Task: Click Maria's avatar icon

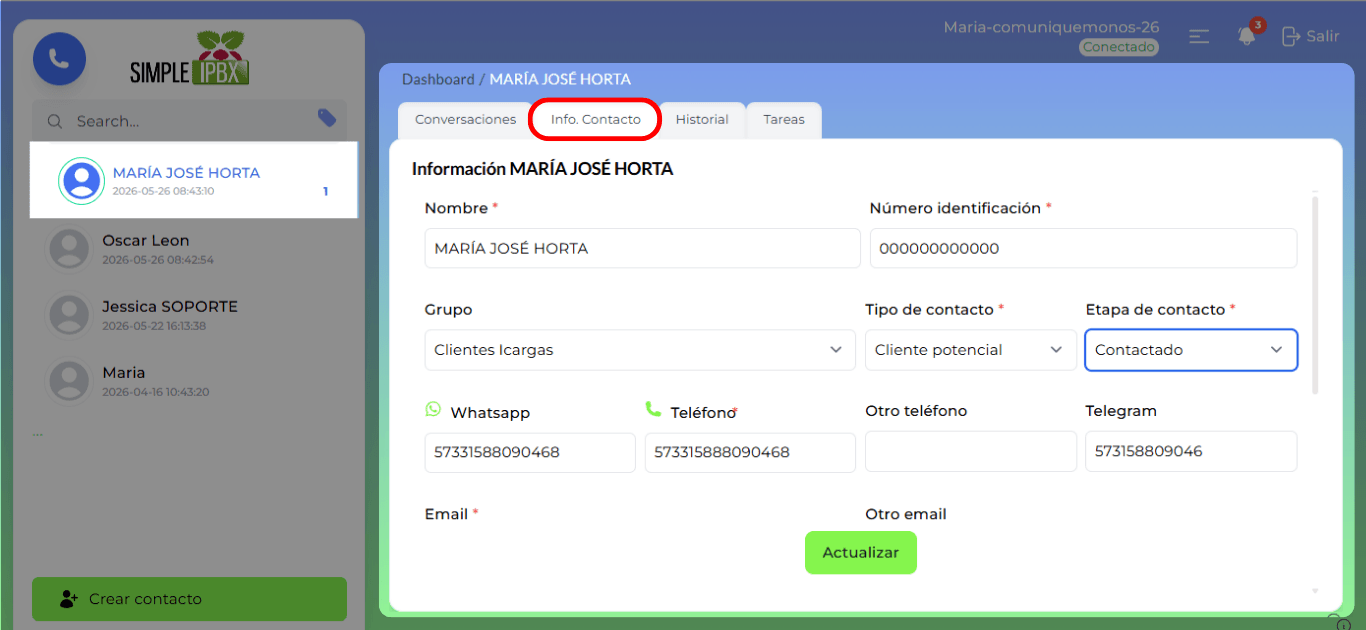Action: click(x=70, y=381)
